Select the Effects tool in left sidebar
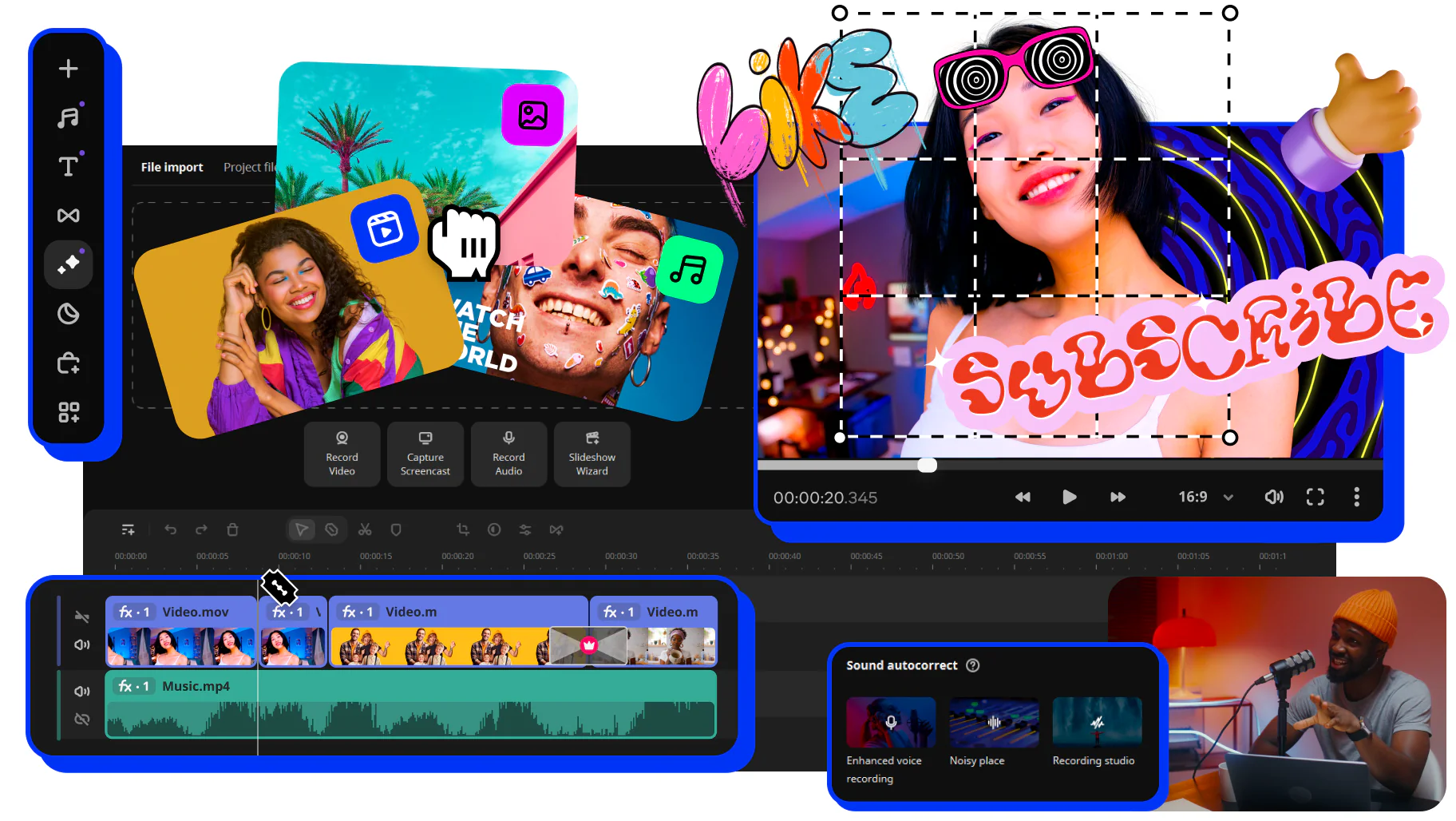 69,264
